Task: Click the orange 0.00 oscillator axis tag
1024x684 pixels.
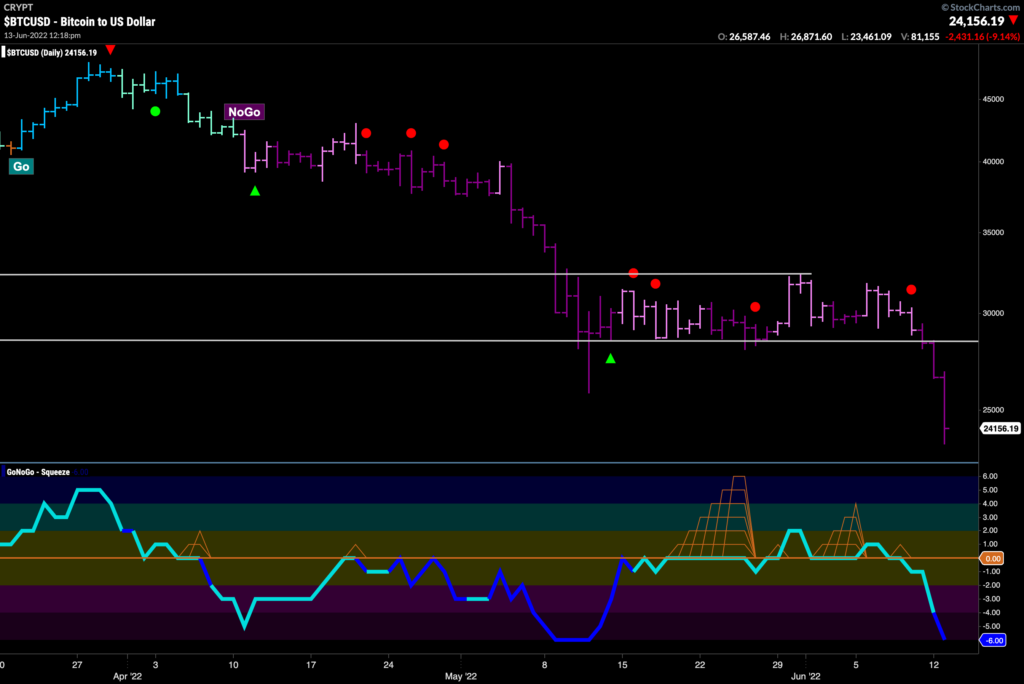Action: (x=992, y=559)
